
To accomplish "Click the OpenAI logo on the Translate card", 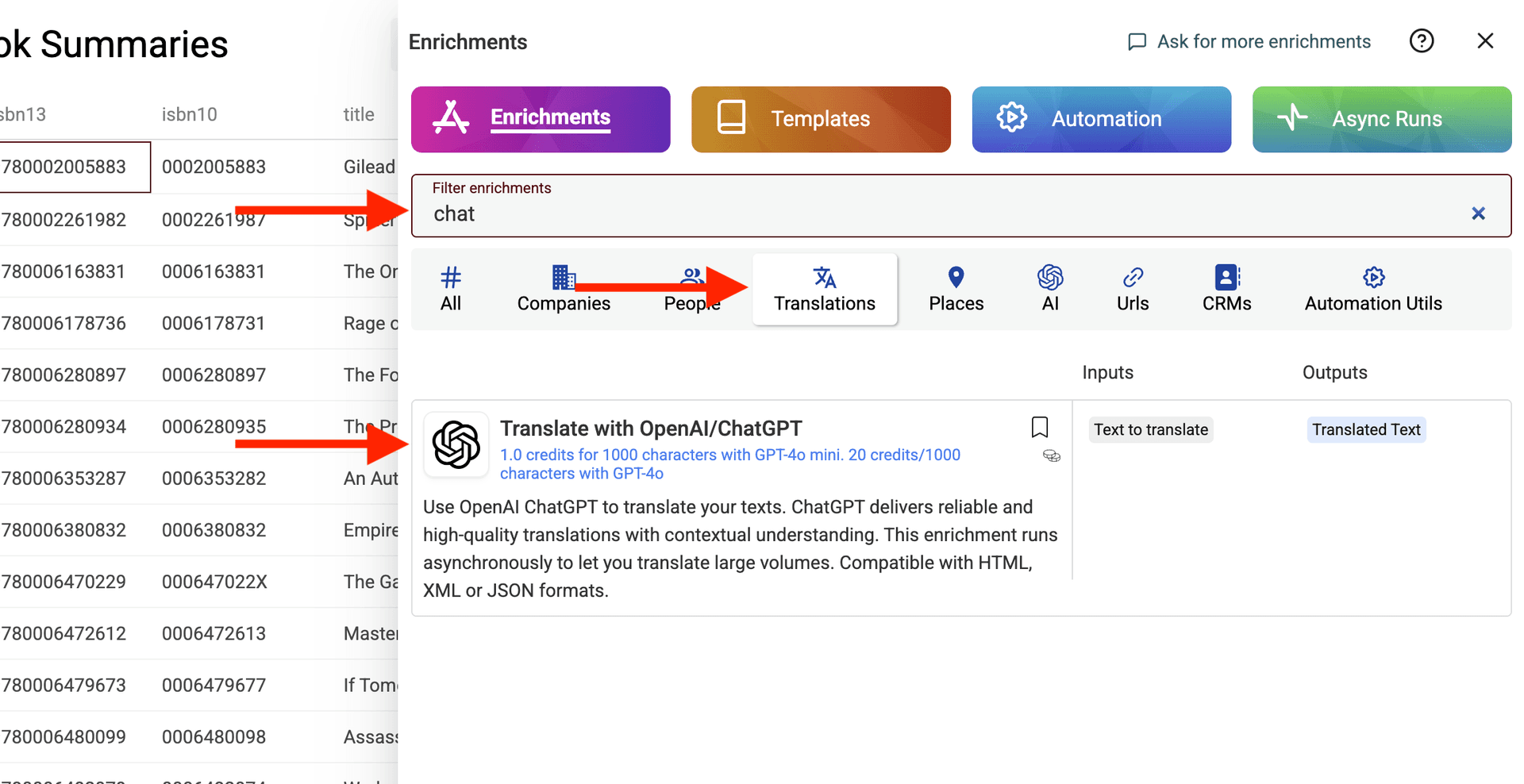I will click(456, 445).
